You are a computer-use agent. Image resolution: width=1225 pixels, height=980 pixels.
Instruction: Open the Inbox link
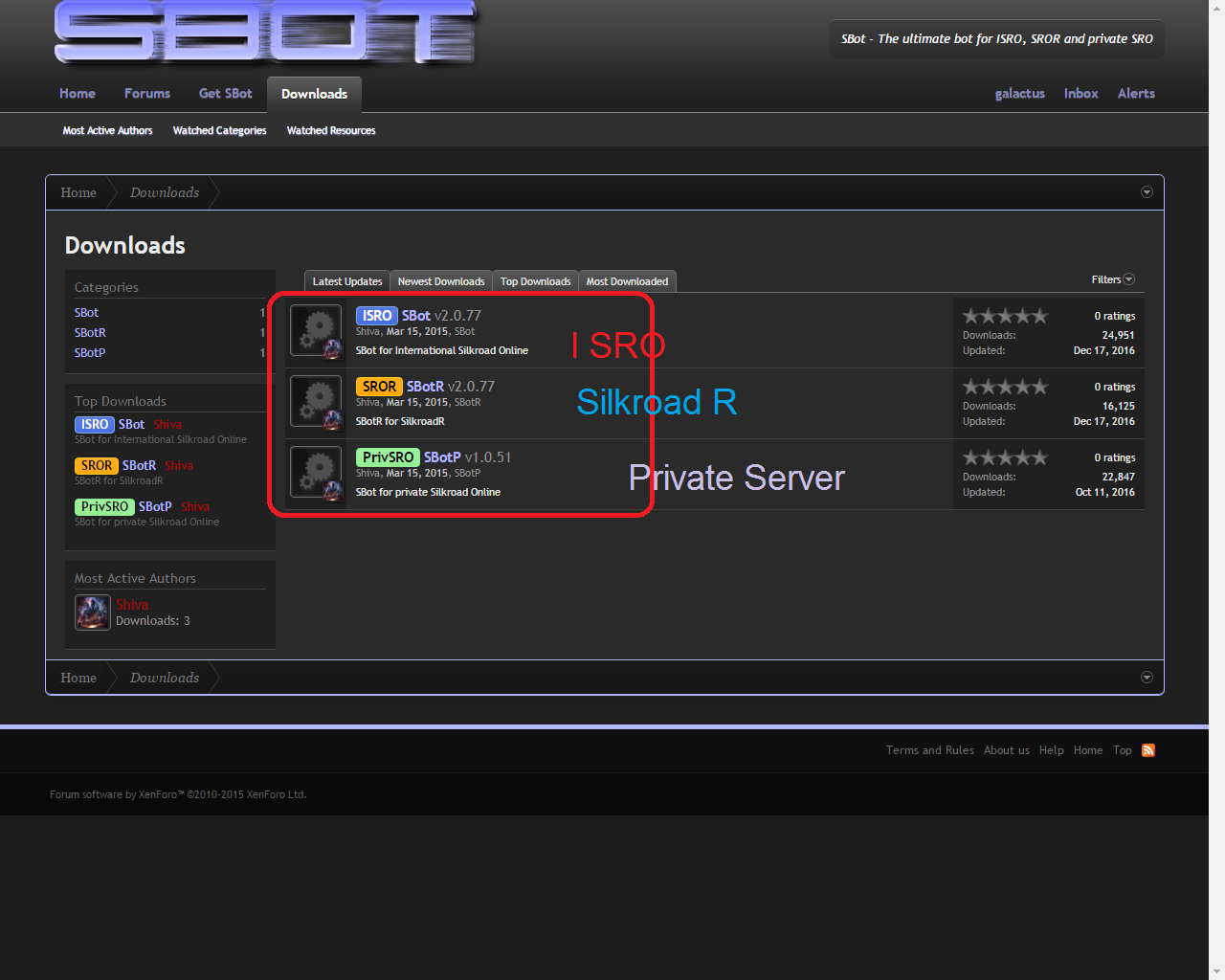(1081, 94)
